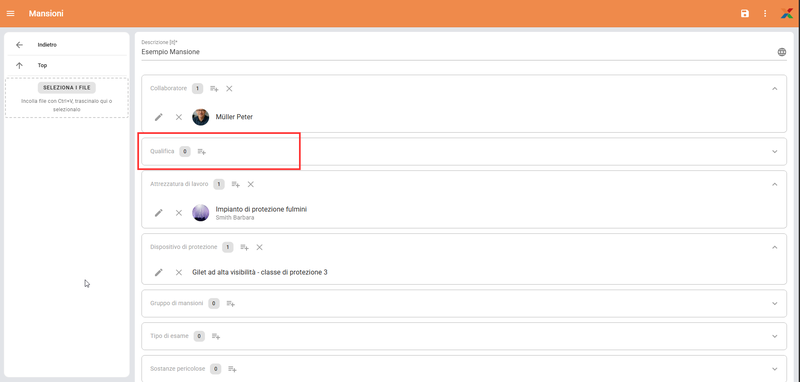This screenshot has width=800, height=382.
Task: Click the Incolla file con Ctrl+V hint
Action: click(x=67, y=105)
